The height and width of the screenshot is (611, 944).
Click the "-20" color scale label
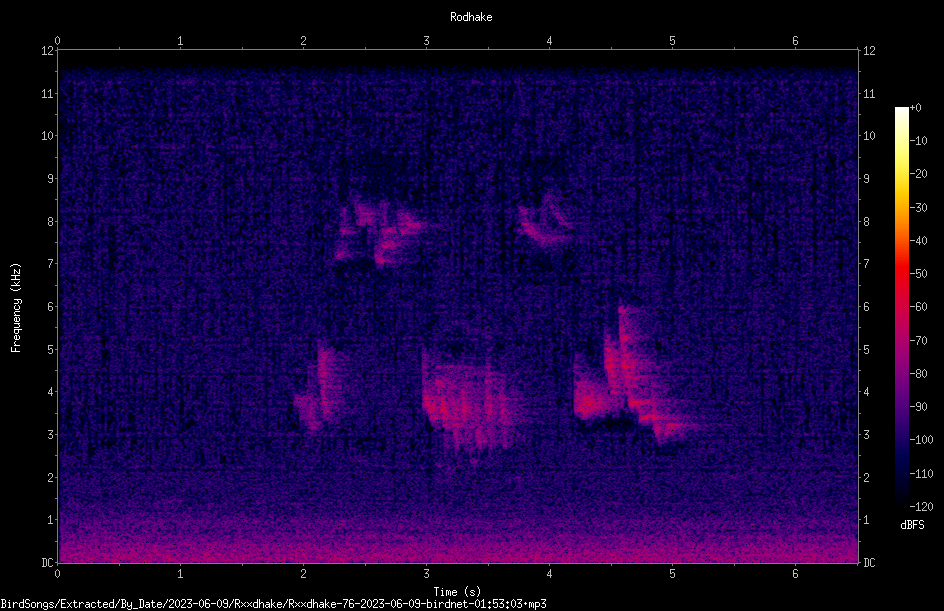click(918, 174)
